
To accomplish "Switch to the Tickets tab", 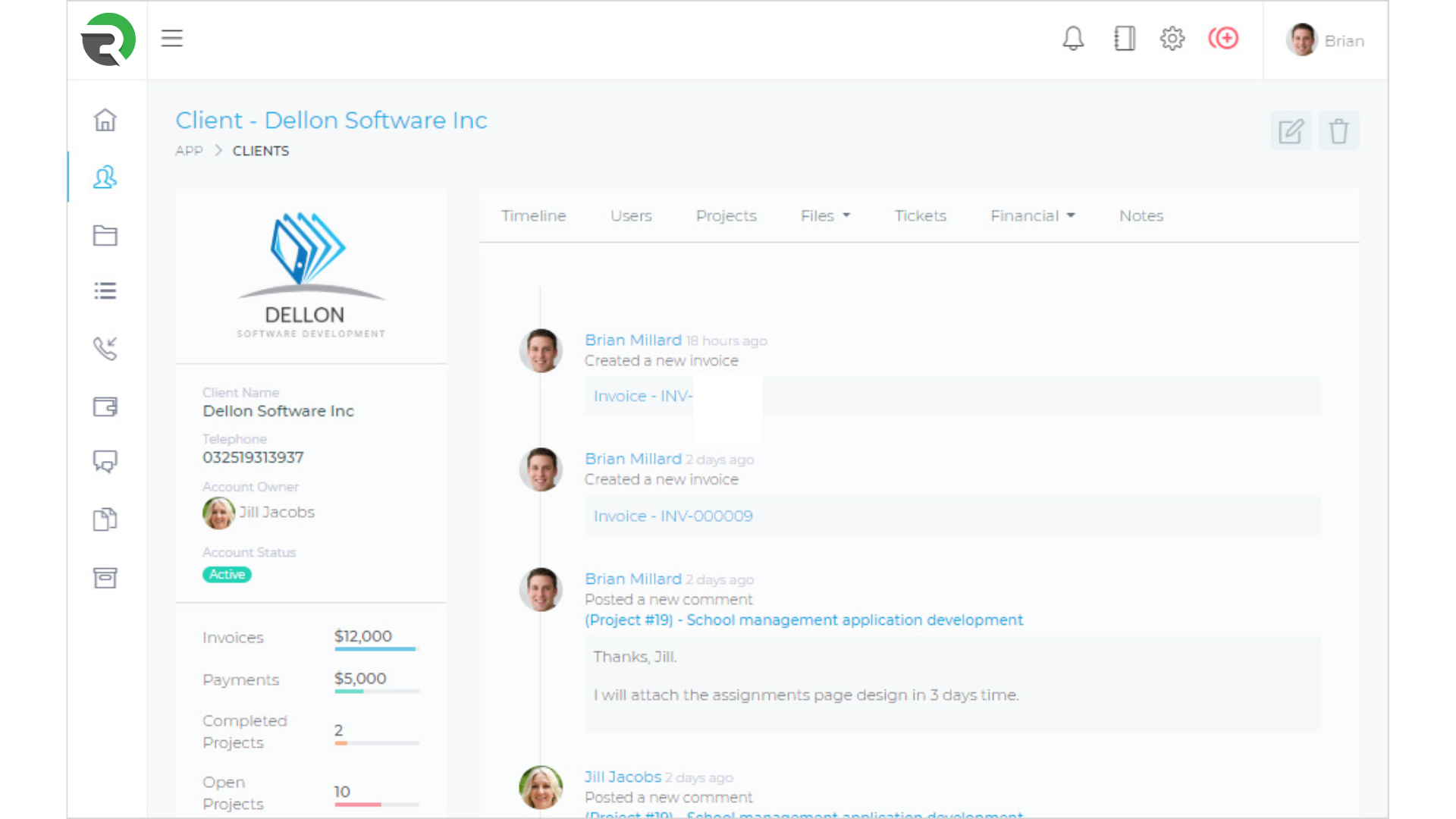I will (x=920, y=216).
